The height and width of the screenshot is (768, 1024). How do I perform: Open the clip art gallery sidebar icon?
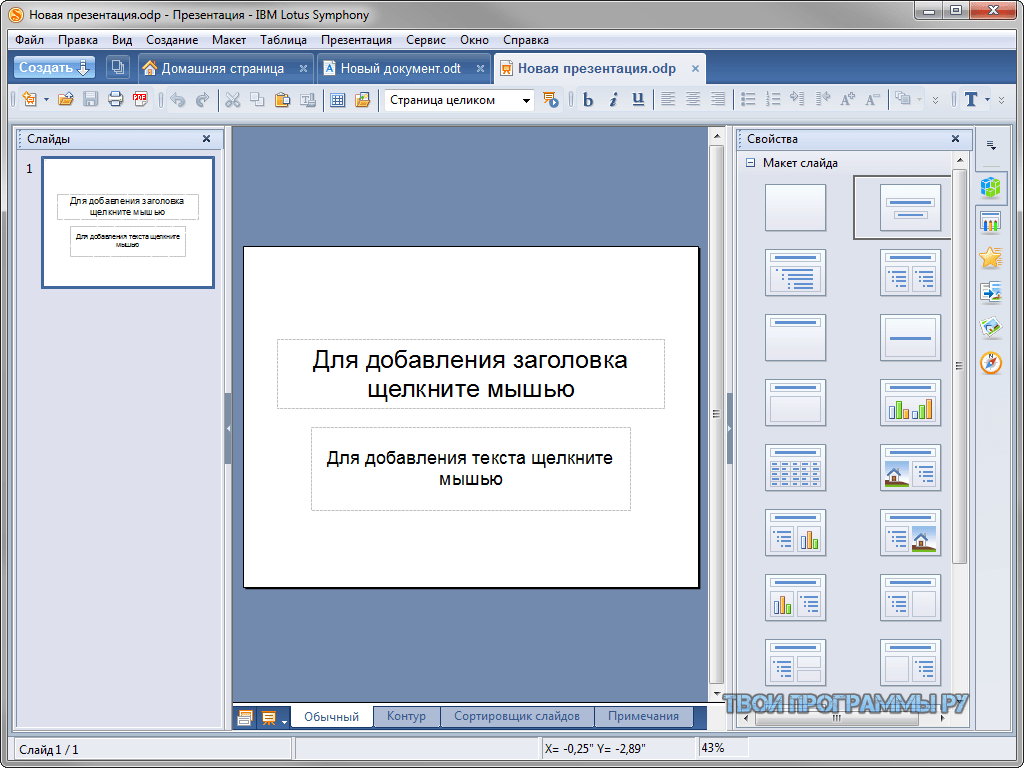[991, 327]
